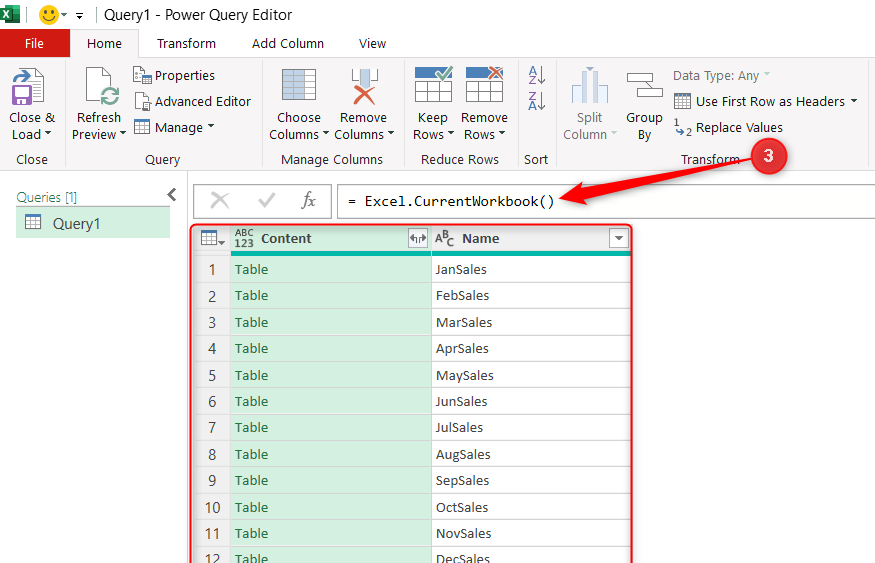Viewport: 875px width, 563px height.
Task: Expand the Content column using expand icon
Action: click(x=418, y=239)
